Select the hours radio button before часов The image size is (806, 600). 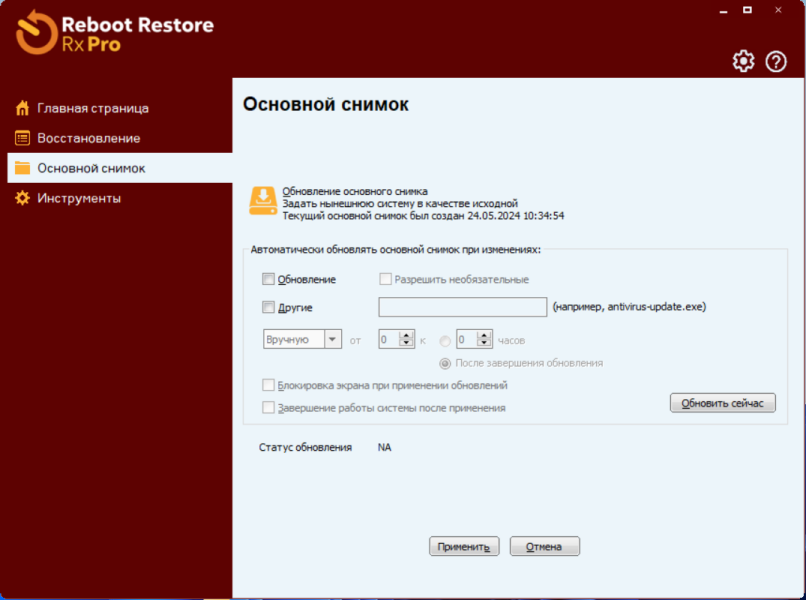click(x=445, y=341)
